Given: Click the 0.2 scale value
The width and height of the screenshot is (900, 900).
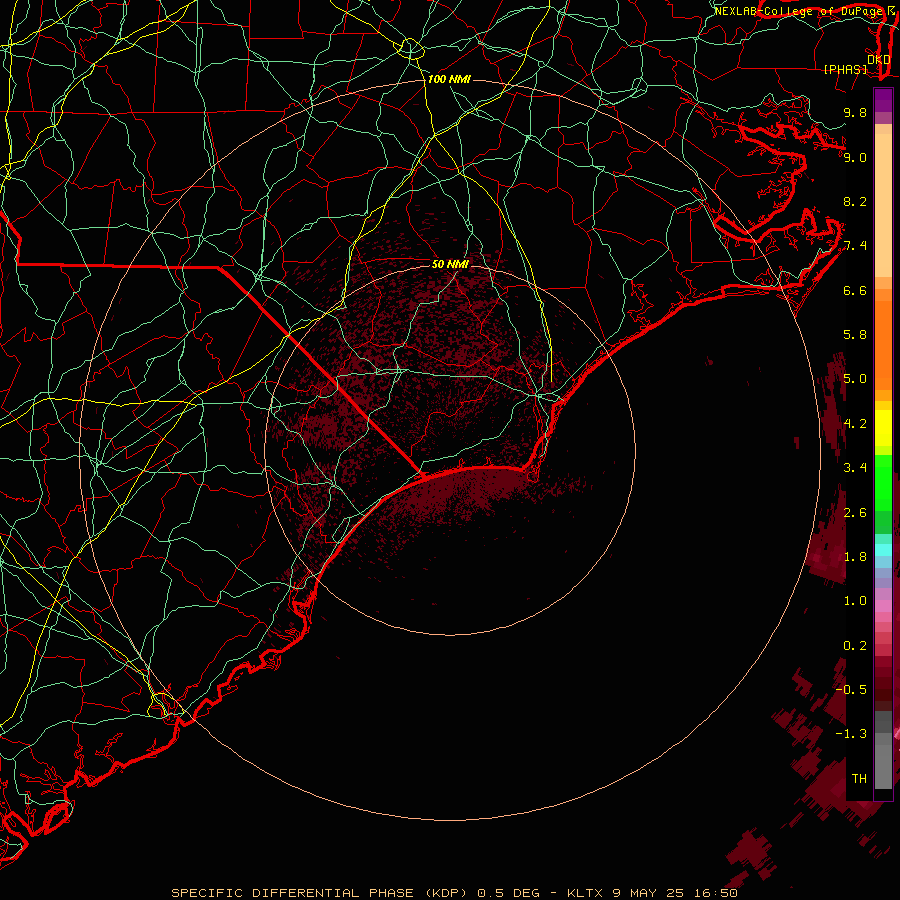Looking at the screenshot, I should click(x=855, y=646).
